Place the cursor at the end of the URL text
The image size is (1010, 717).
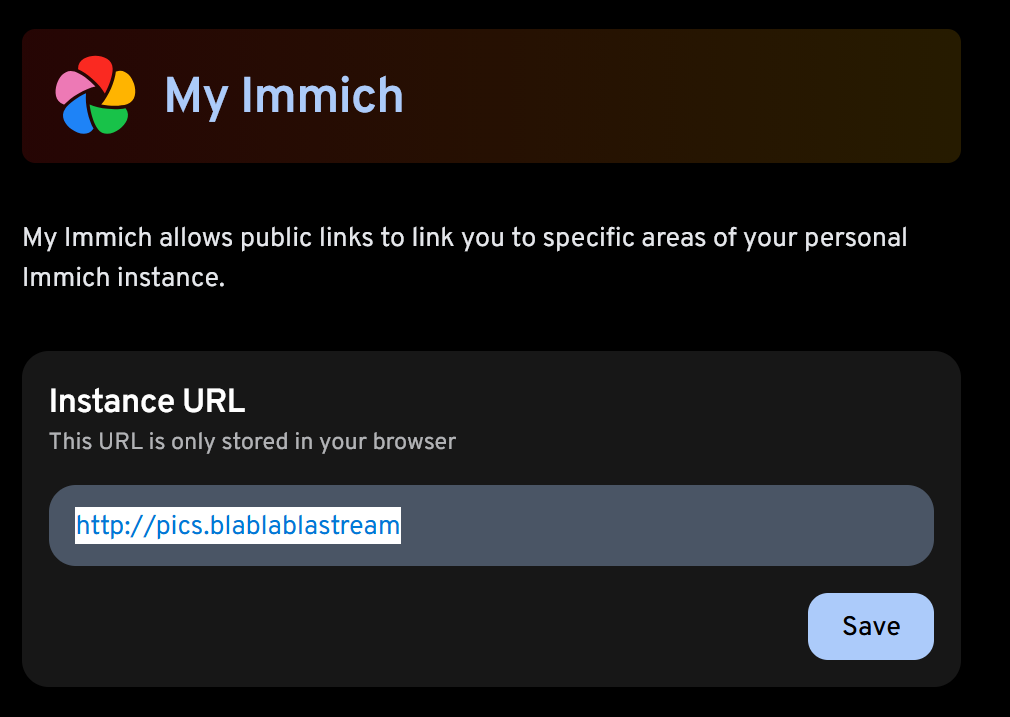(400, 525)
